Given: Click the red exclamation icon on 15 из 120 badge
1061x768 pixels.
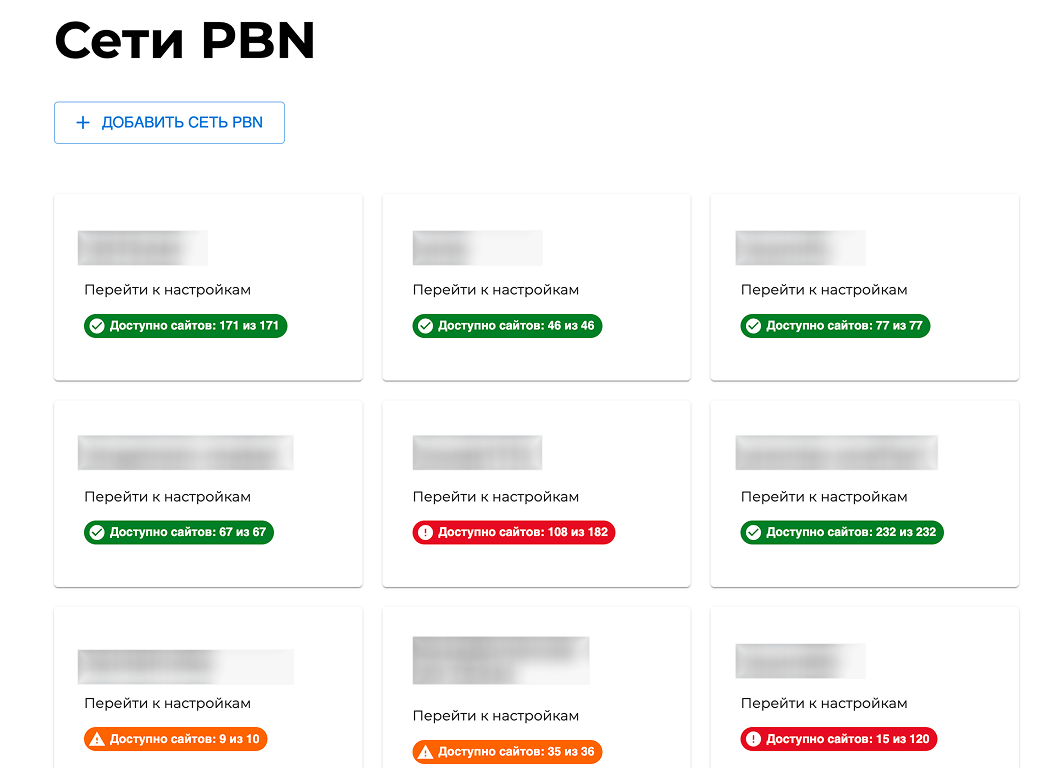Looking at the screenshot, I should (753, 739).
